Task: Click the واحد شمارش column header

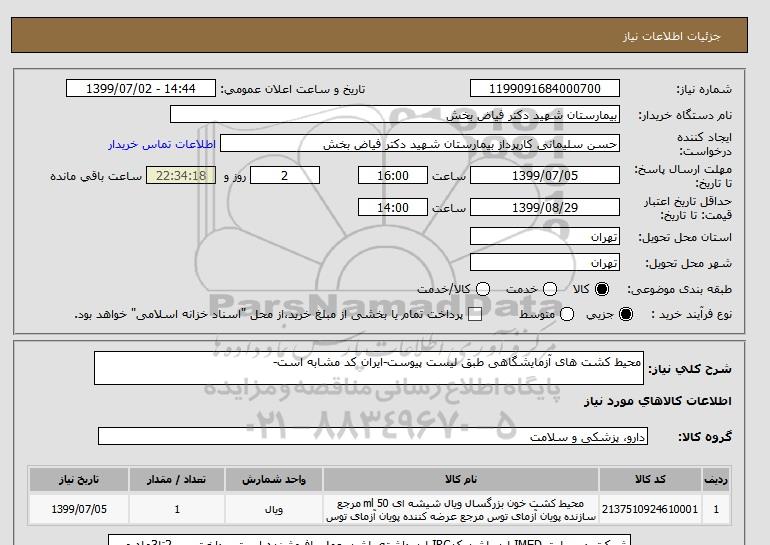Action: 274,480
